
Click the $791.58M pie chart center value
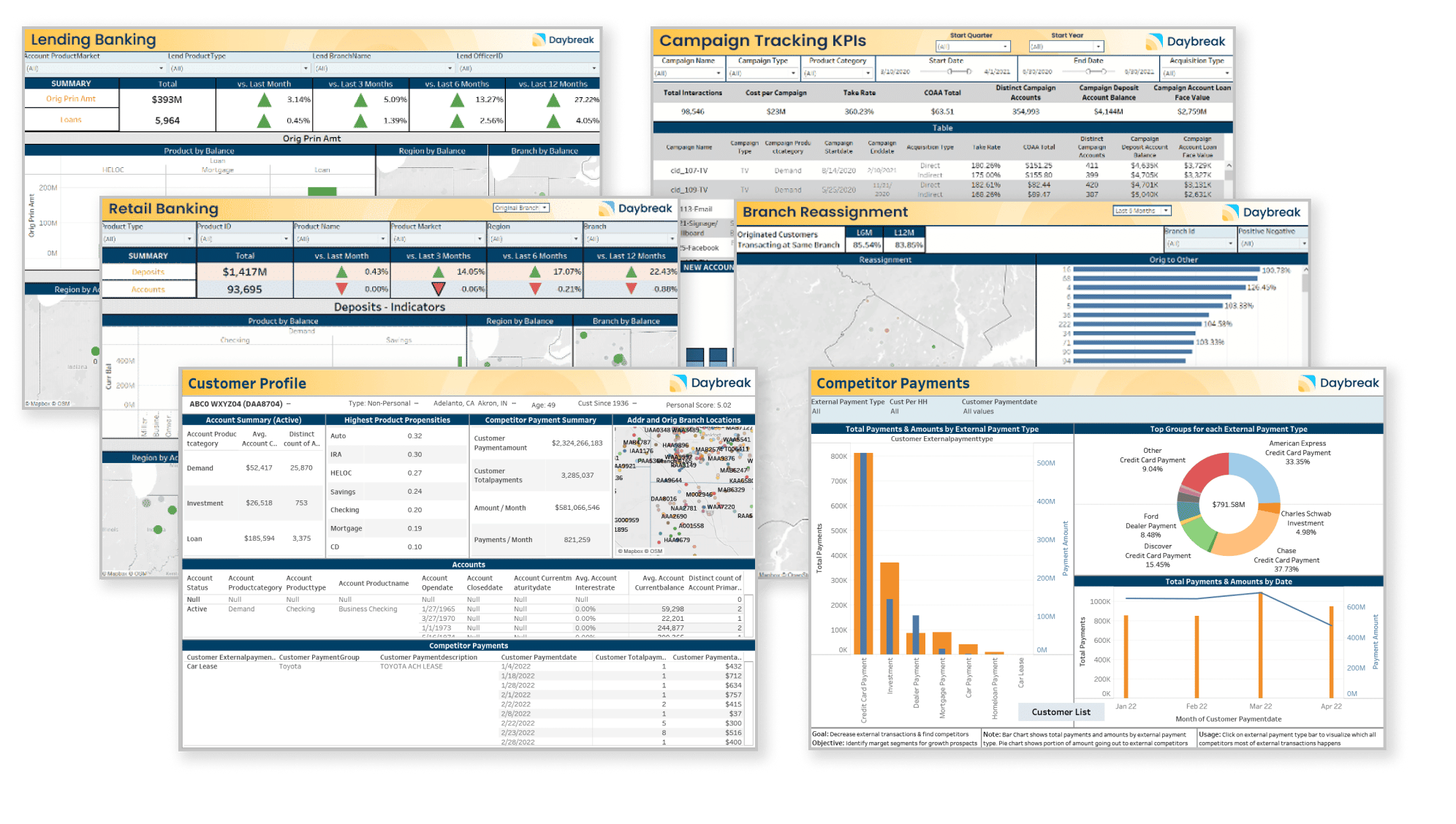pos(1228,505)
